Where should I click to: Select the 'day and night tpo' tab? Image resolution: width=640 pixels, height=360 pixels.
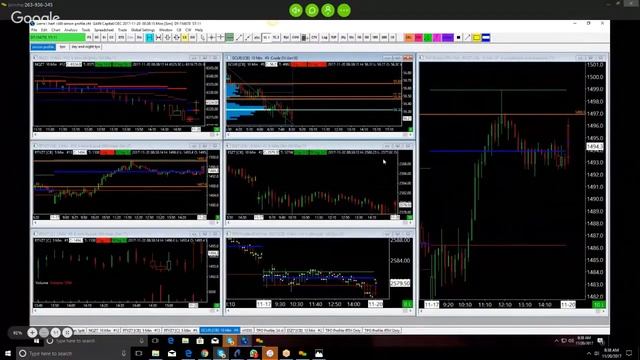point(86,47)
